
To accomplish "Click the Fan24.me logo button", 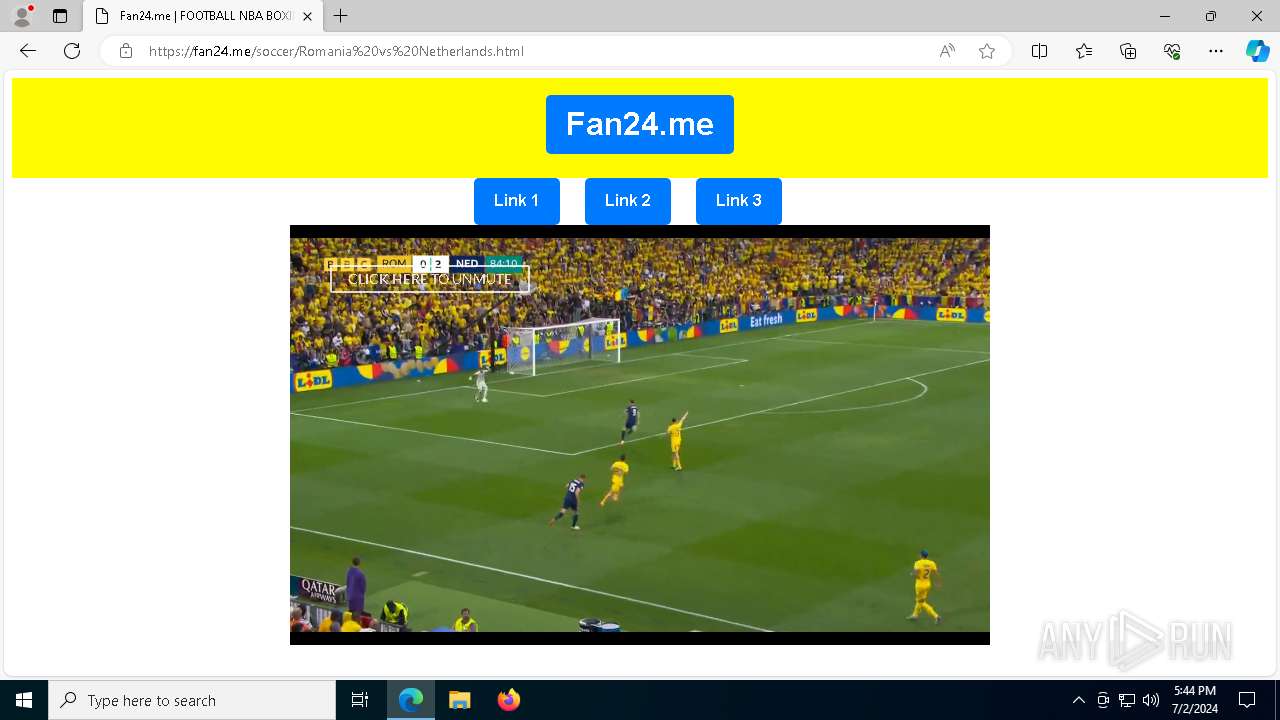I will click(640, 124).
